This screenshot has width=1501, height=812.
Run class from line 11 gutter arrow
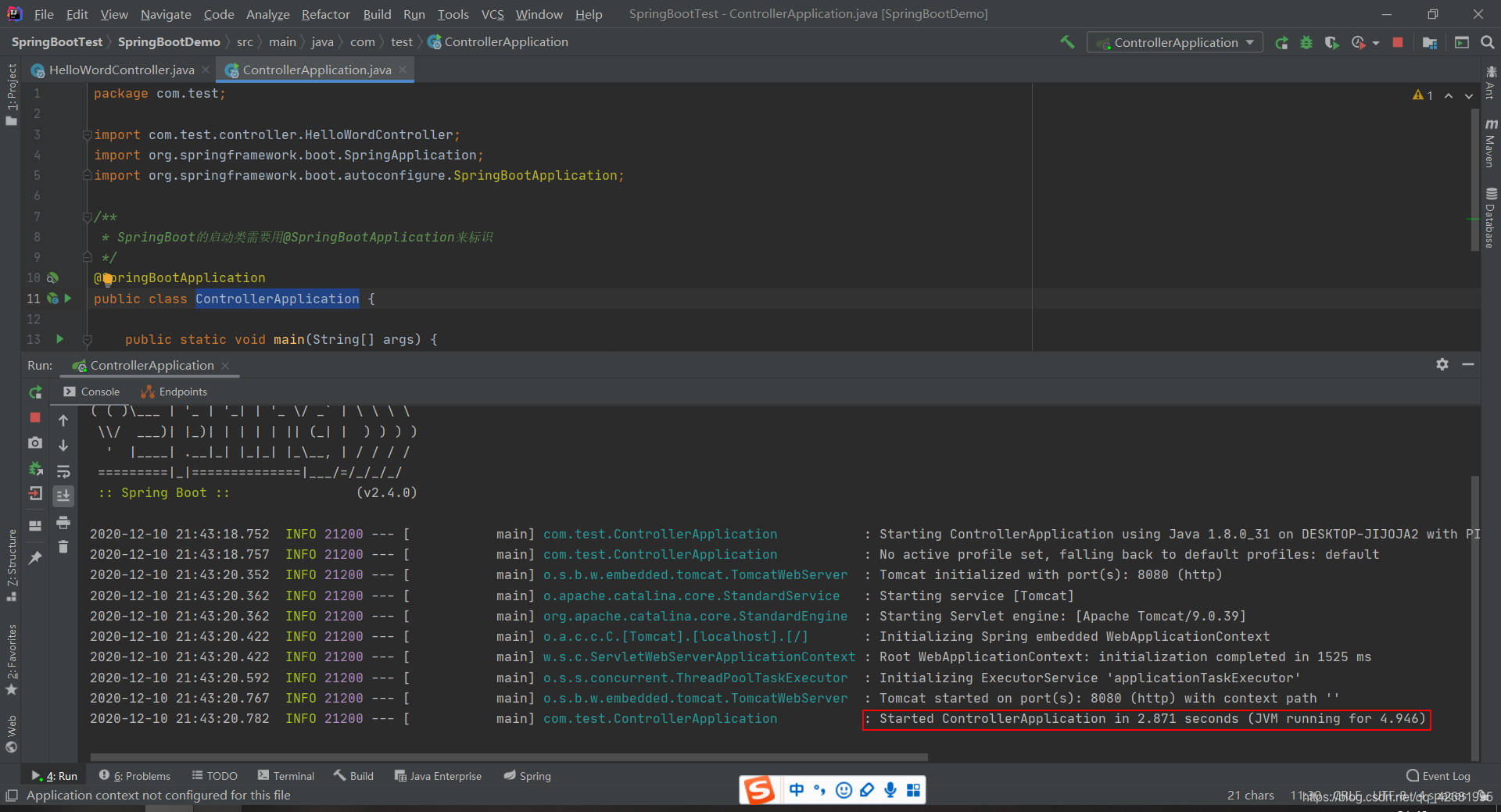coord(68,299)
